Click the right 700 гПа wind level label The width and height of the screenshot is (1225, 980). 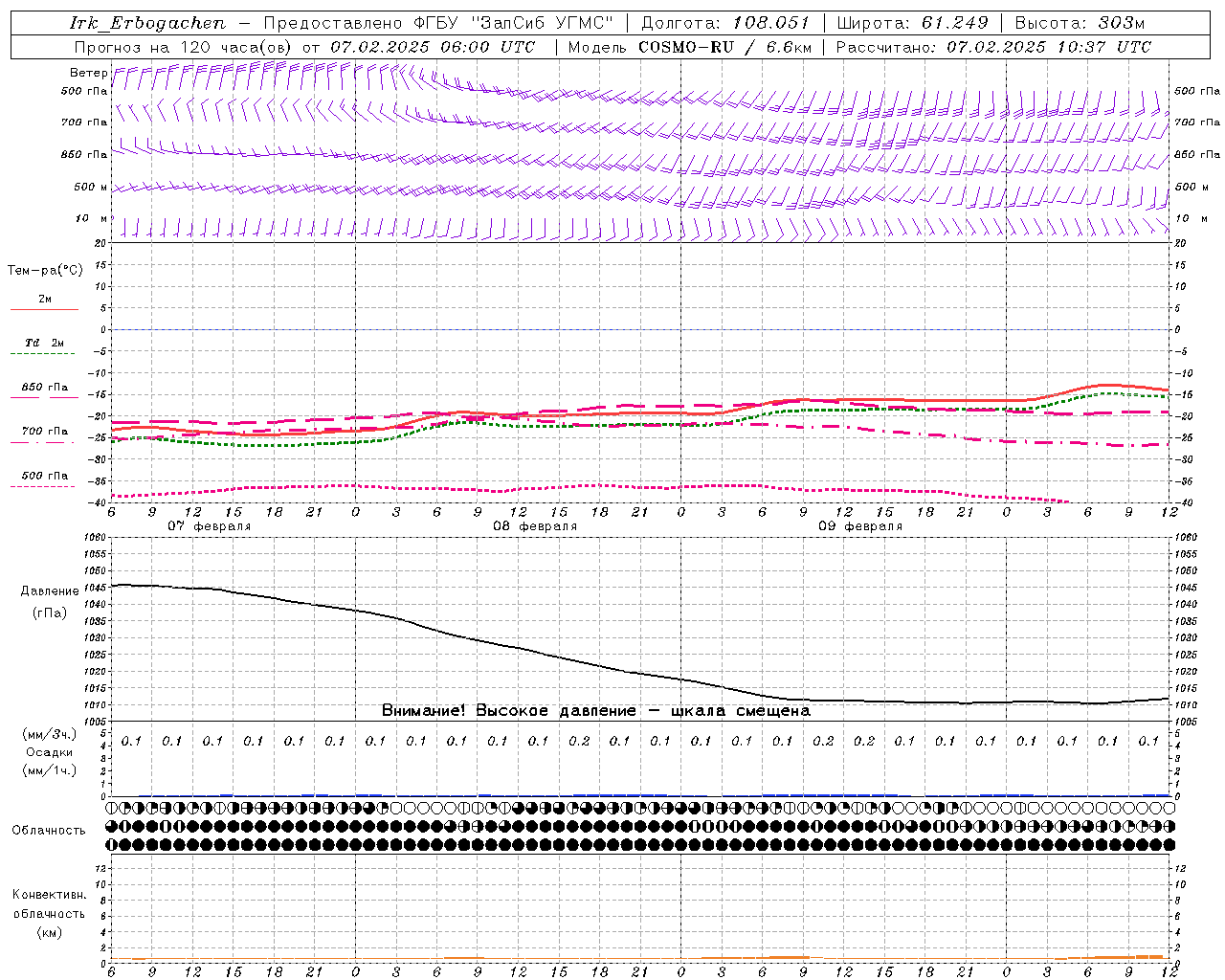coord(1196,122)
